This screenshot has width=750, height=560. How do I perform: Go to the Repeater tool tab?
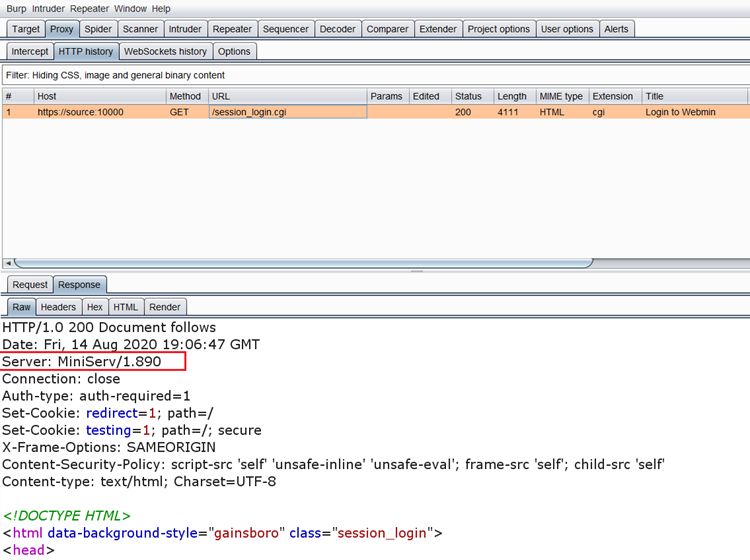point(232,29)
